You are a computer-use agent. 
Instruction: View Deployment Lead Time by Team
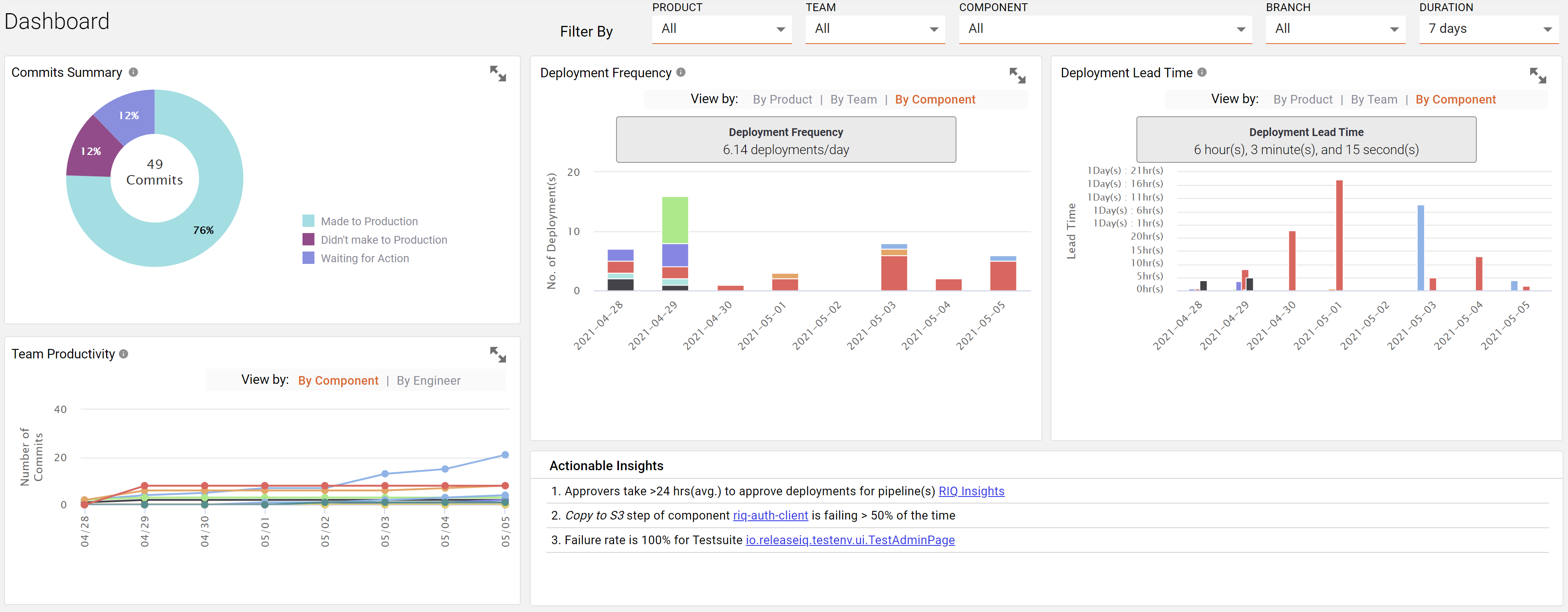[1374, 99]
